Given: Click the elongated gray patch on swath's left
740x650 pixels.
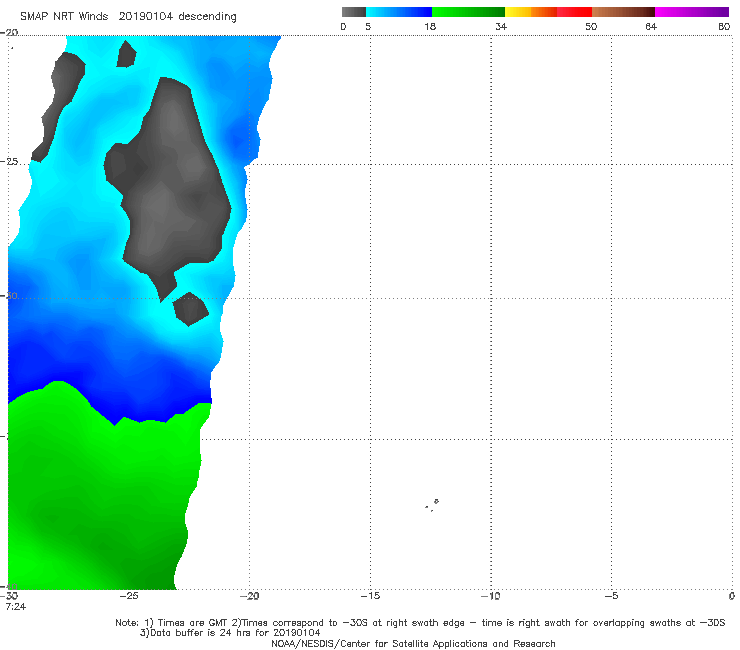Looking at the screenshot, I should (x=59, y=106).
